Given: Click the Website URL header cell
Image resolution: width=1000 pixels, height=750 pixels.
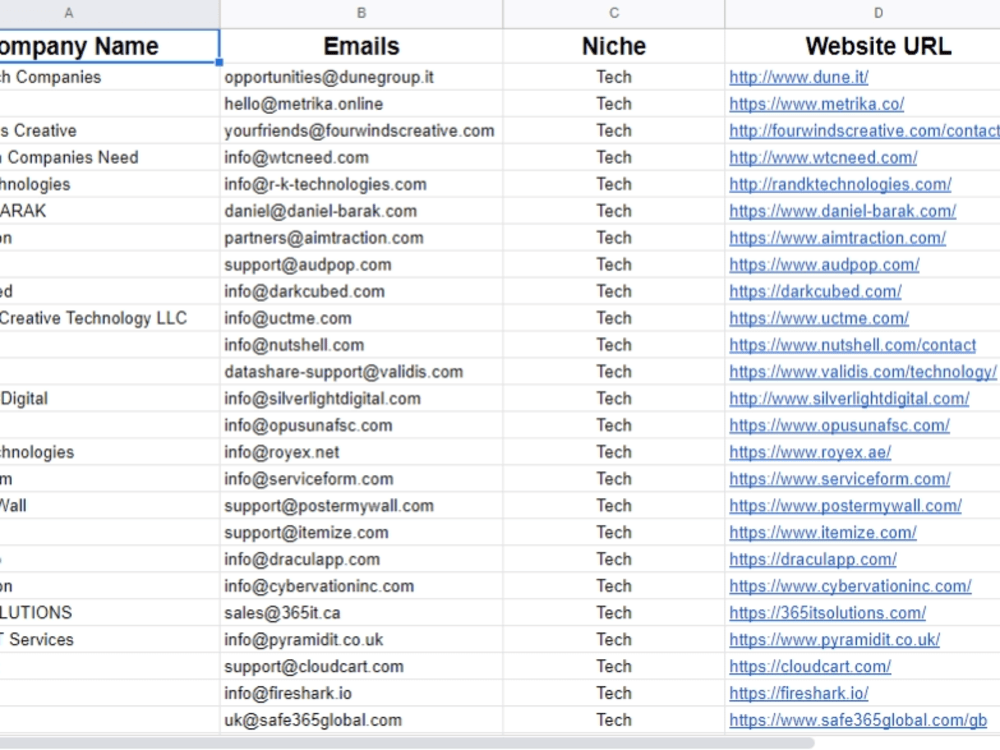Looking at the screenshot, I should tap(862, 46).
